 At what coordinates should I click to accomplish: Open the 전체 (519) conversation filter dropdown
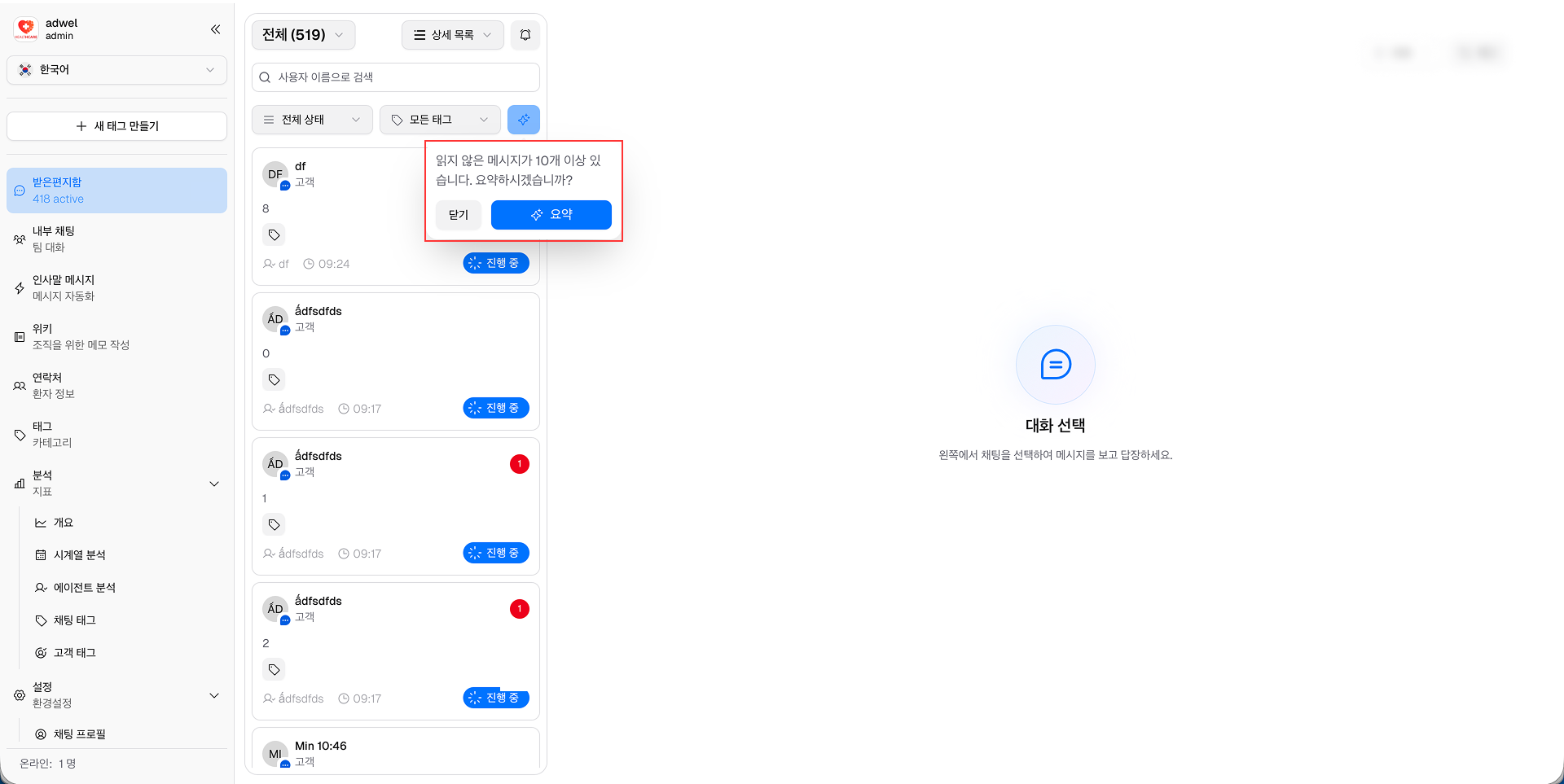(303, 34)
